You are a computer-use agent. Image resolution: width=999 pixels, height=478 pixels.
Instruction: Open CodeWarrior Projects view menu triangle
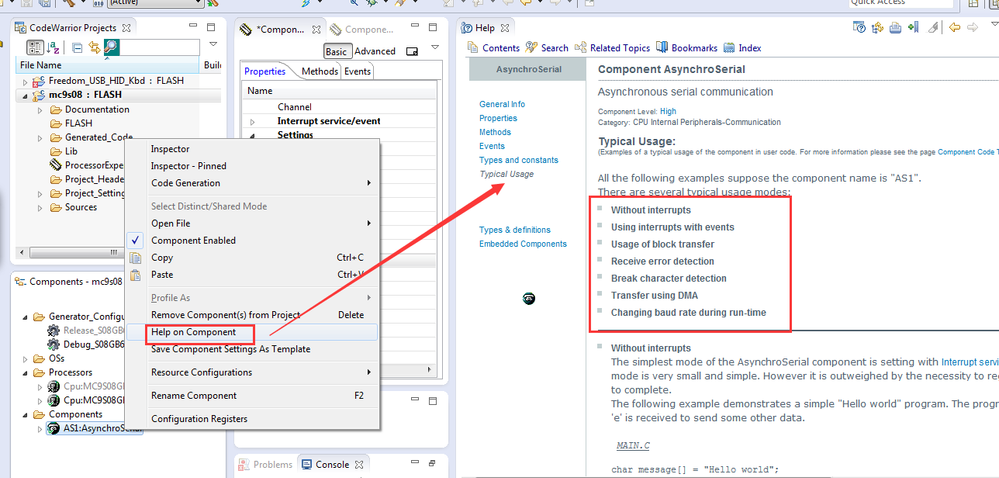point(213,45)
